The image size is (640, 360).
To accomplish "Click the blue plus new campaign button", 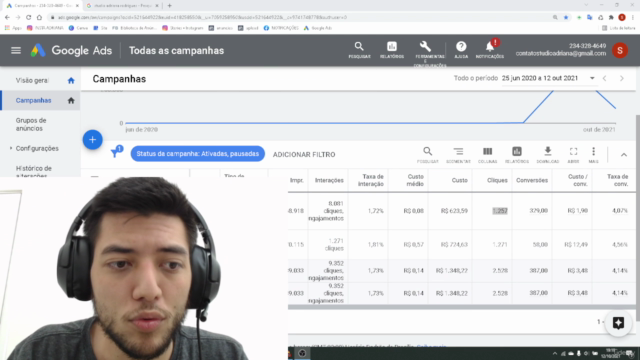I will click(93, 140).
